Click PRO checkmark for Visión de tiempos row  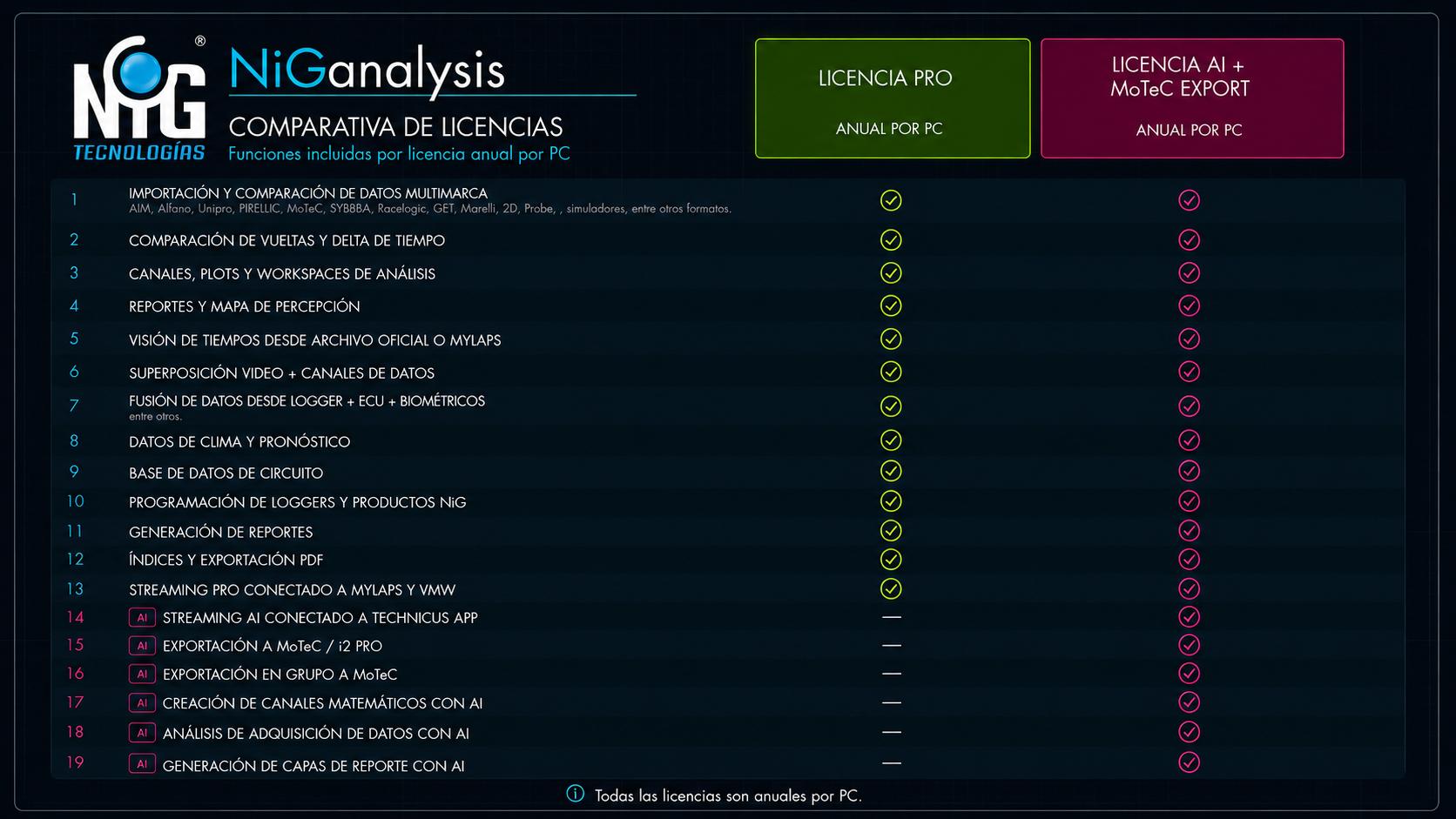click(x=891, y=339)
